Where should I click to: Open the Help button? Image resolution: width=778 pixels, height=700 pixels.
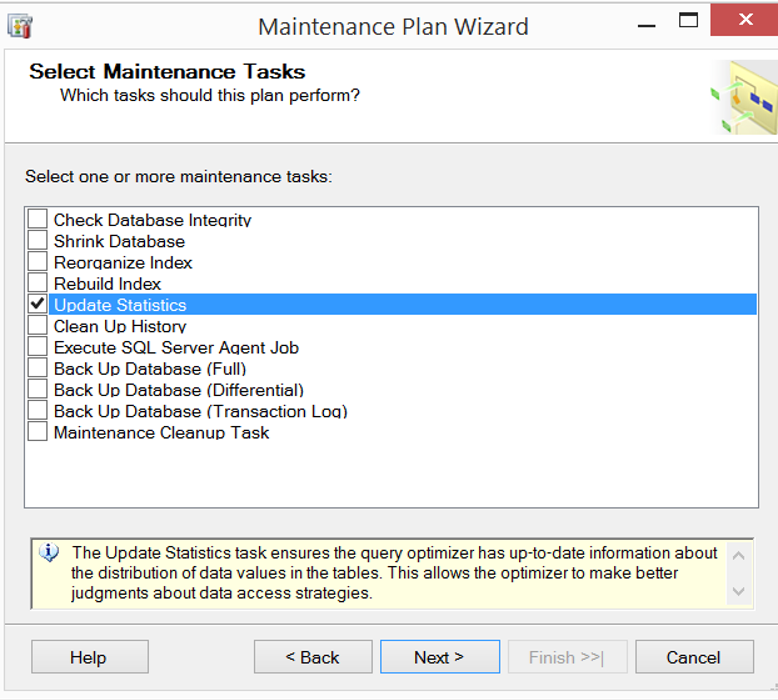click(x=90, y=657)
